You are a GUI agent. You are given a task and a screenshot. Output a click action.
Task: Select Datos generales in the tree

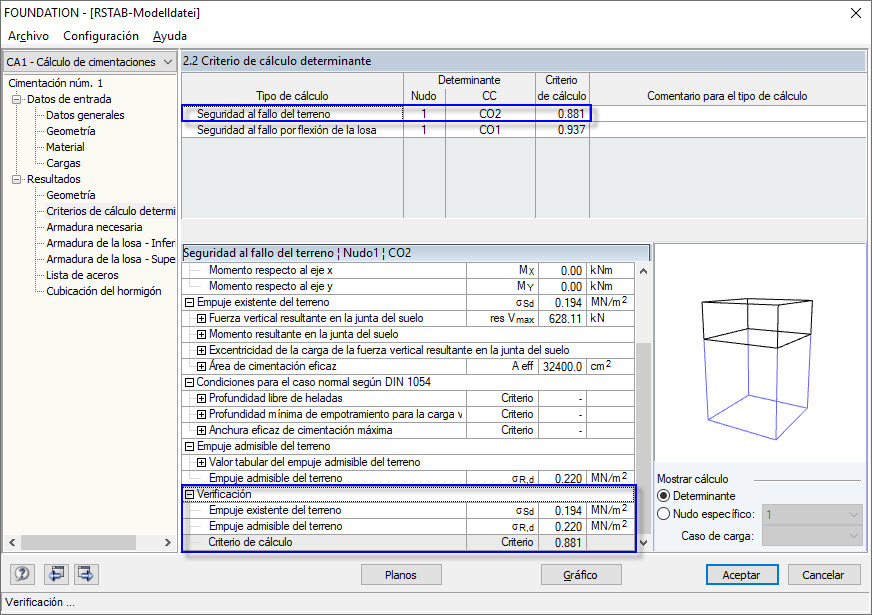pos(85,115)
